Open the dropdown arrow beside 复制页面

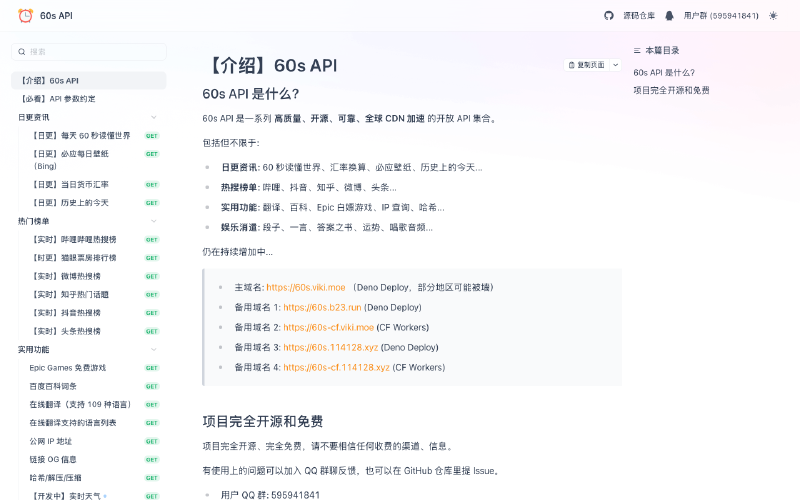tap(615, 65)
